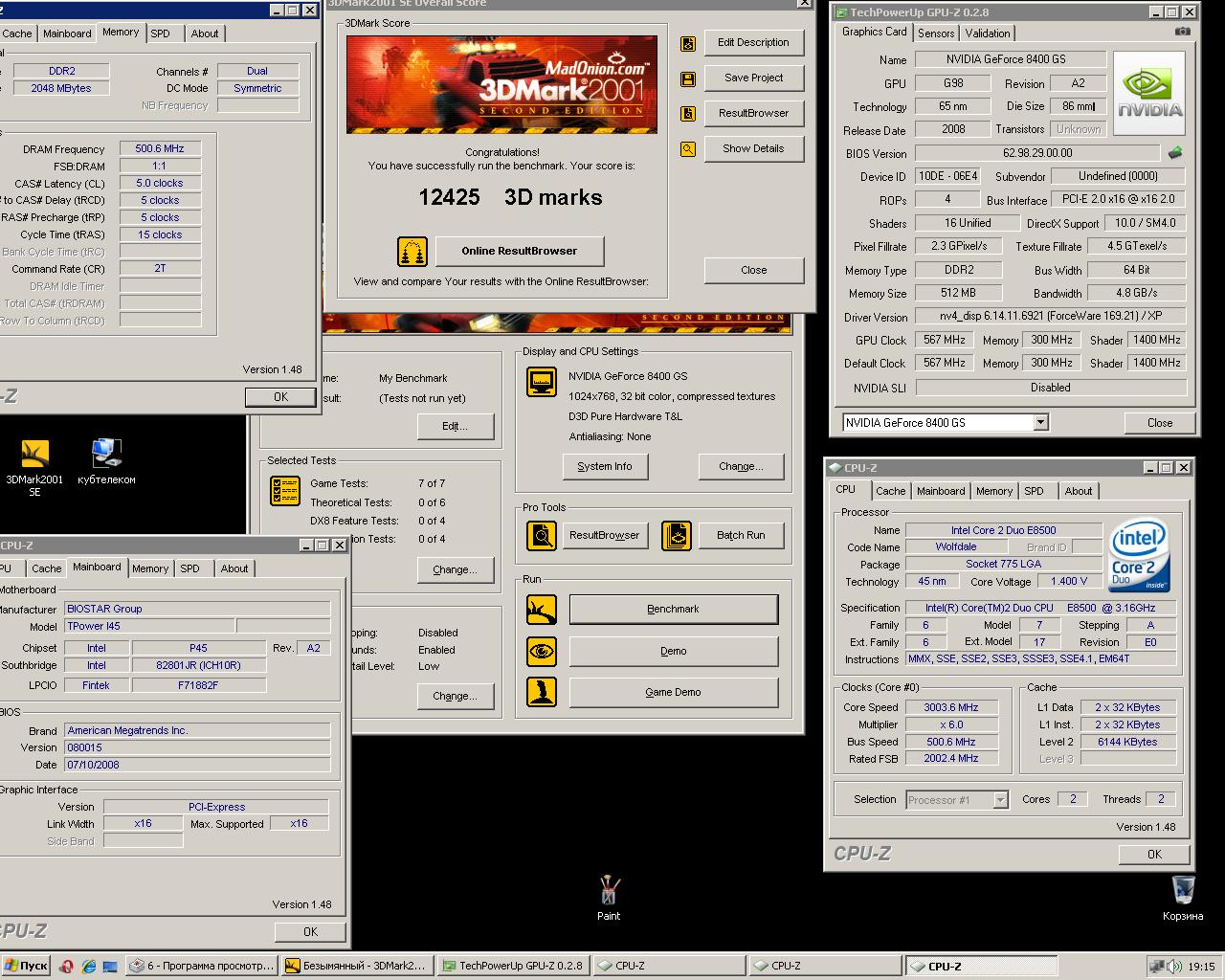Open Processor #1 selection dropdown
The width and height of the screenshot is (1225, 980).
point(1000,800)
